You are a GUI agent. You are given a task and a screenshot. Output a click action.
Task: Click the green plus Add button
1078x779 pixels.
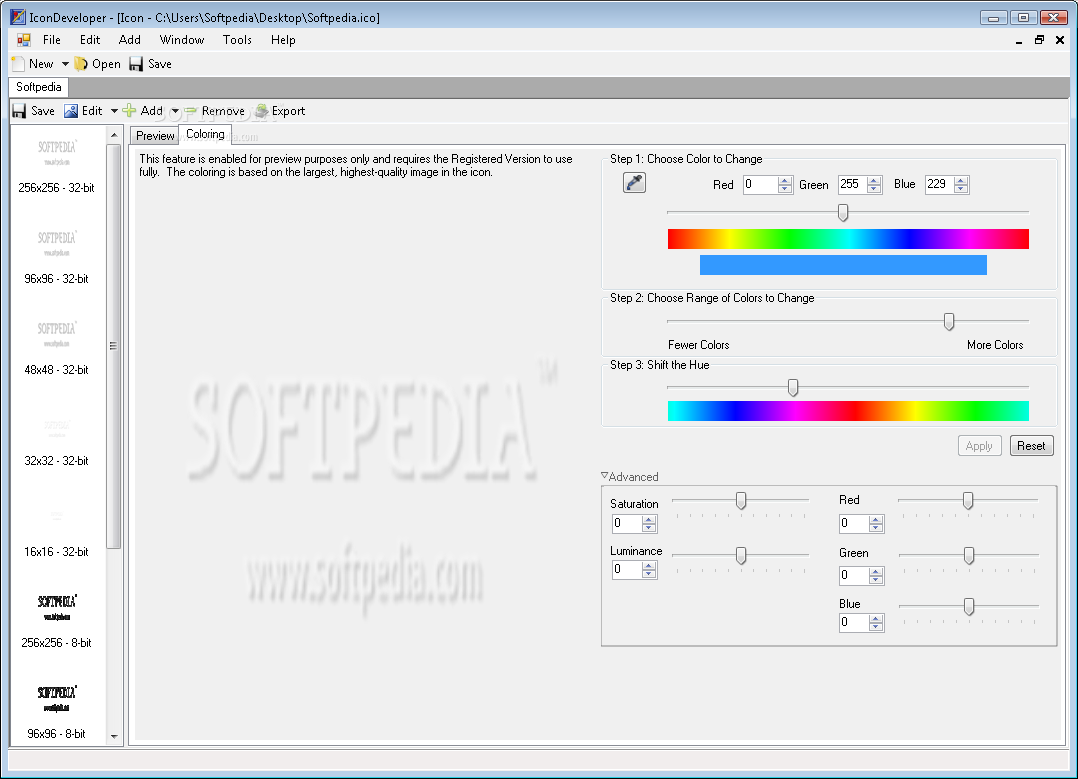[x=143, y=111]
